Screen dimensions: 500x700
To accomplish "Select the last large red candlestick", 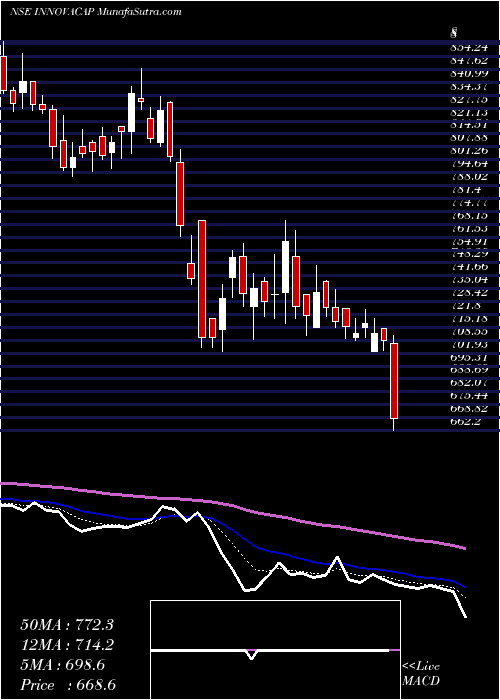I will [394, 381].
